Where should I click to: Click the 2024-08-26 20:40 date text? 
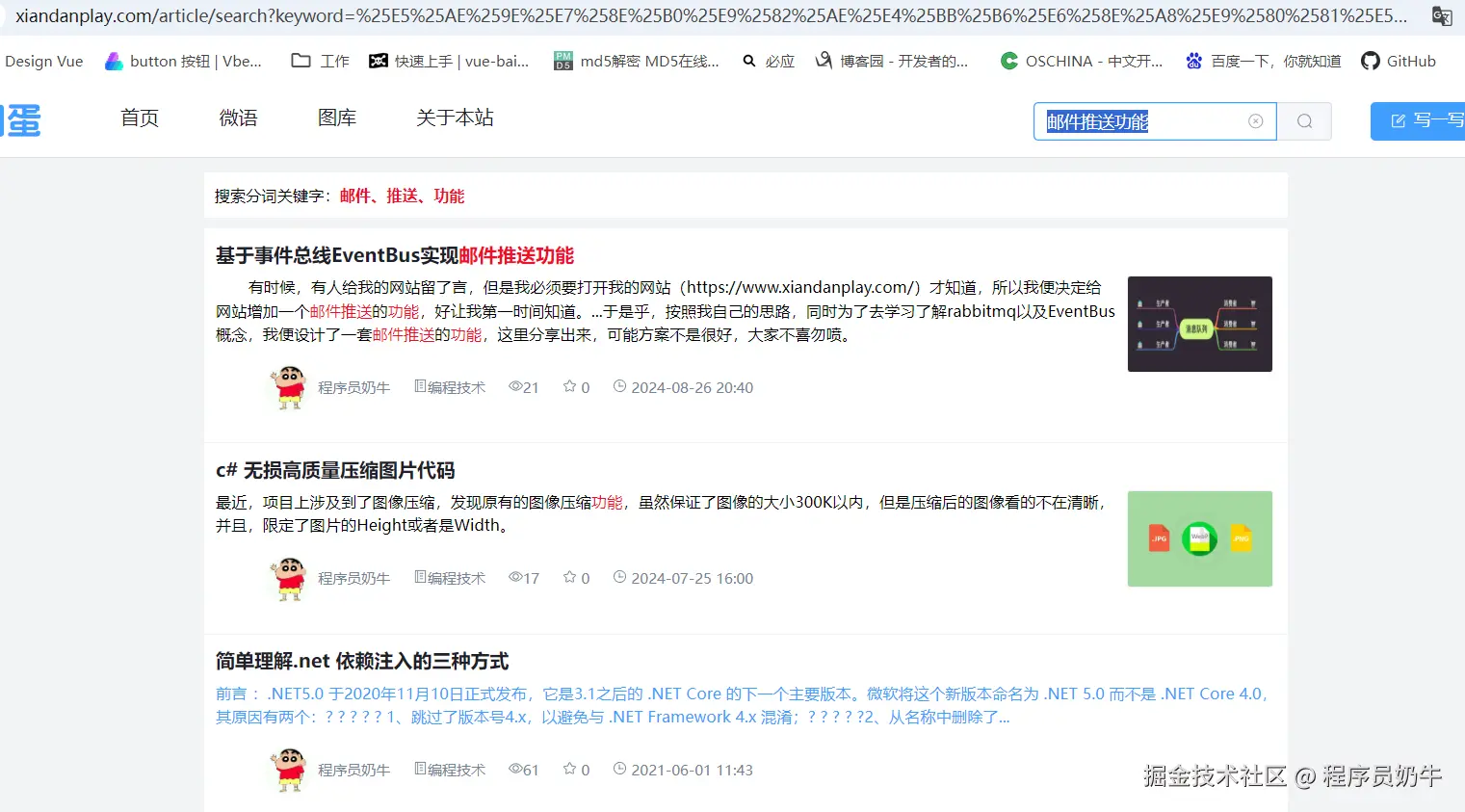[x=693, y=388]
